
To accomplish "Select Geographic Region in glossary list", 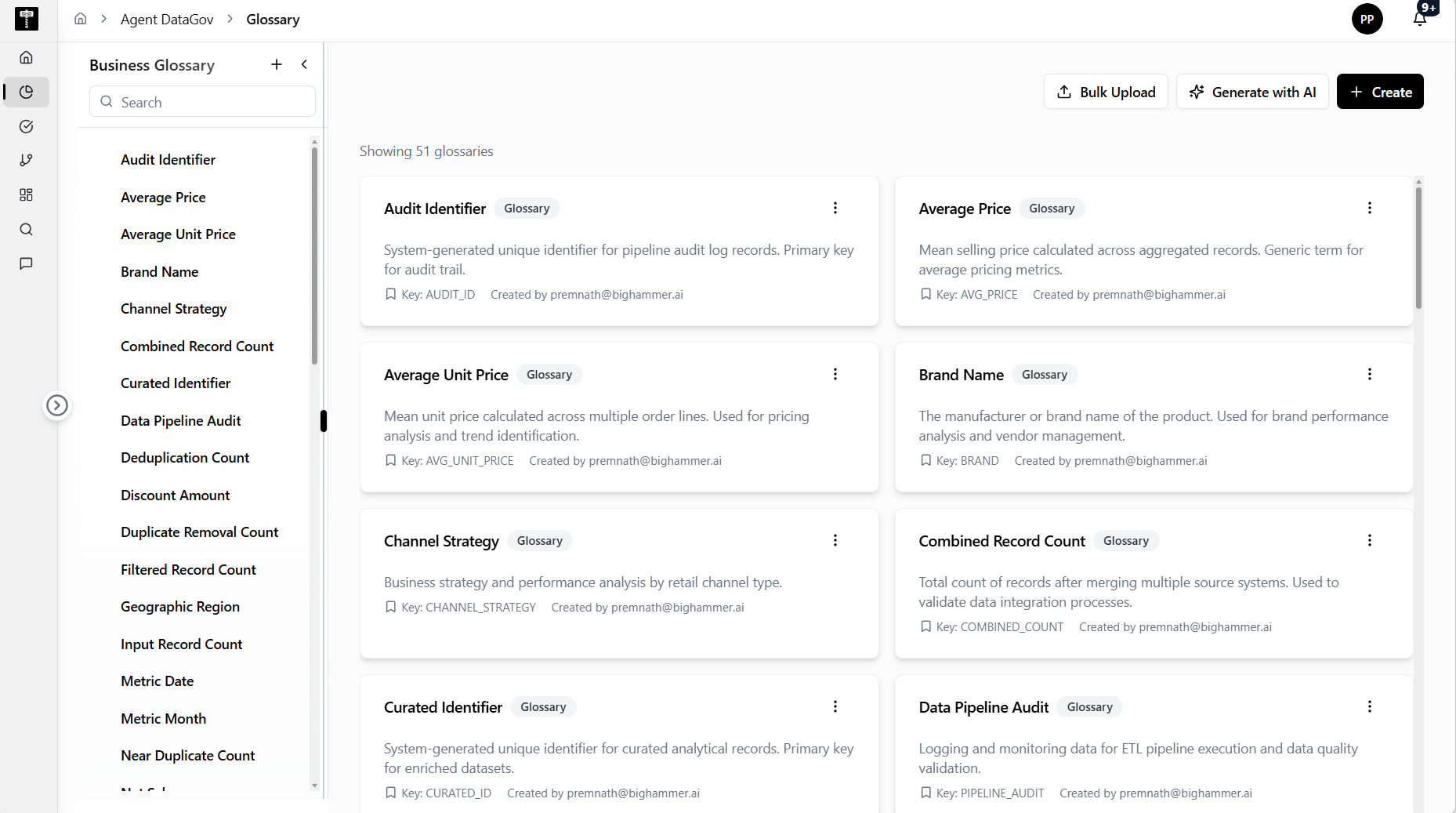I will pyautogui.click(x=179, y=607).
